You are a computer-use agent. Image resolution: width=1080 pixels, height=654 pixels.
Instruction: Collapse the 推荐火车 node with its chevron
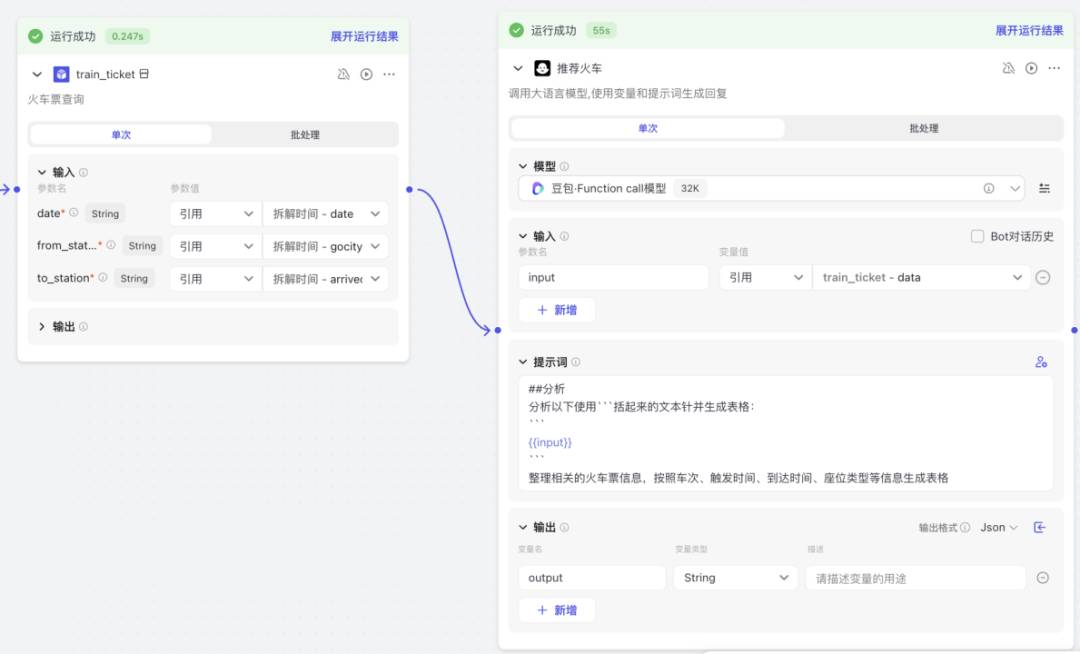[x=518, y=68]
